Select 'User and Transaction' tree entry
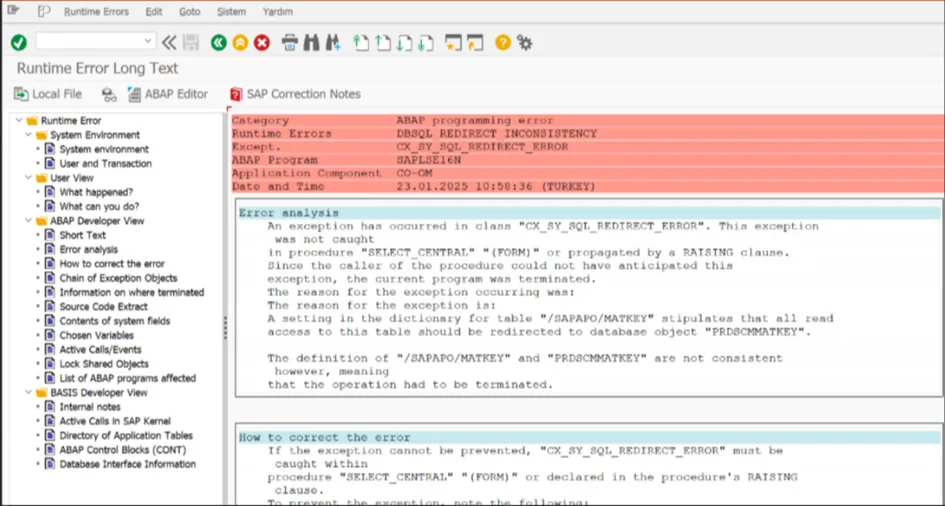Screen dimensions: 945x506 click(x=105, y=164)
